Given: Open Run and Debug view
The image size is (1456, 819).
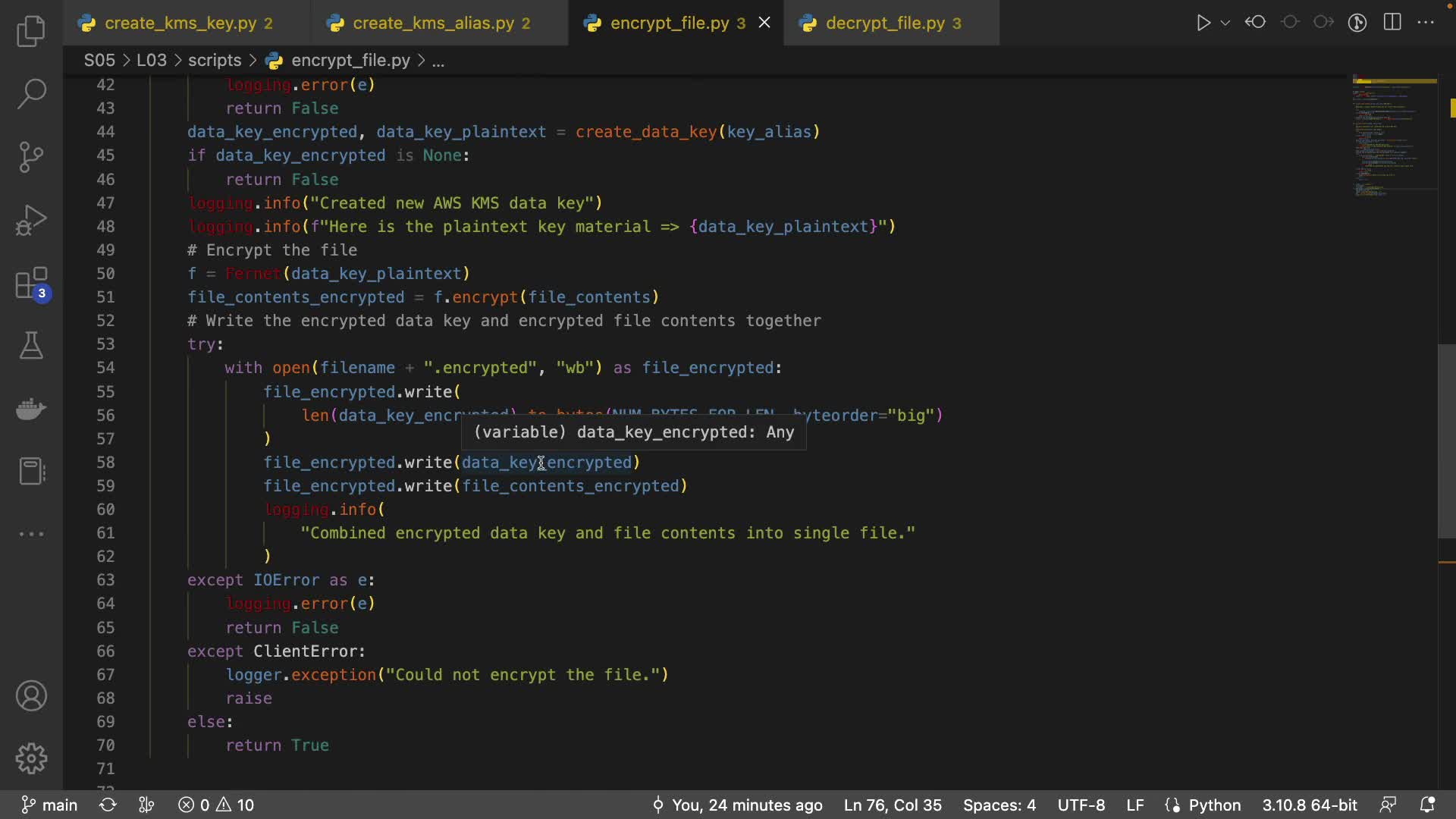Looking at the screenshot, I should (31, 221).
